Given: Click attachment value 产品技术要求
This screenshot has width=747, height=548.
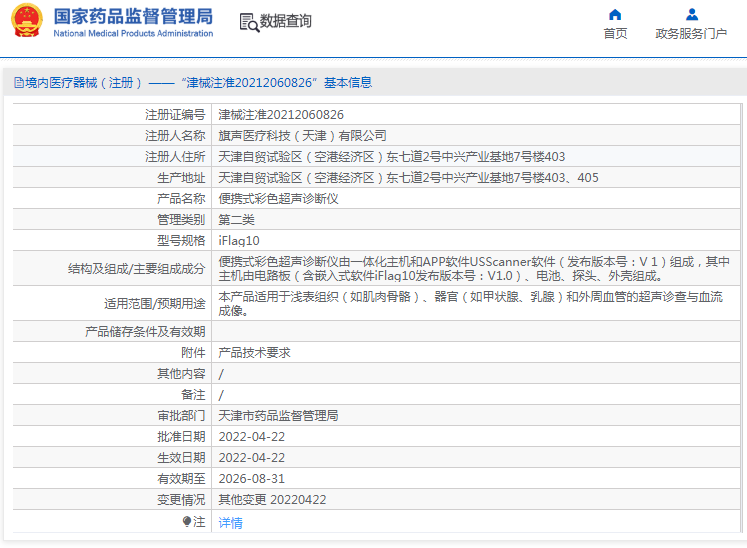Looking at the screenshot, I should pyautogui.click(x=254, y=353).
